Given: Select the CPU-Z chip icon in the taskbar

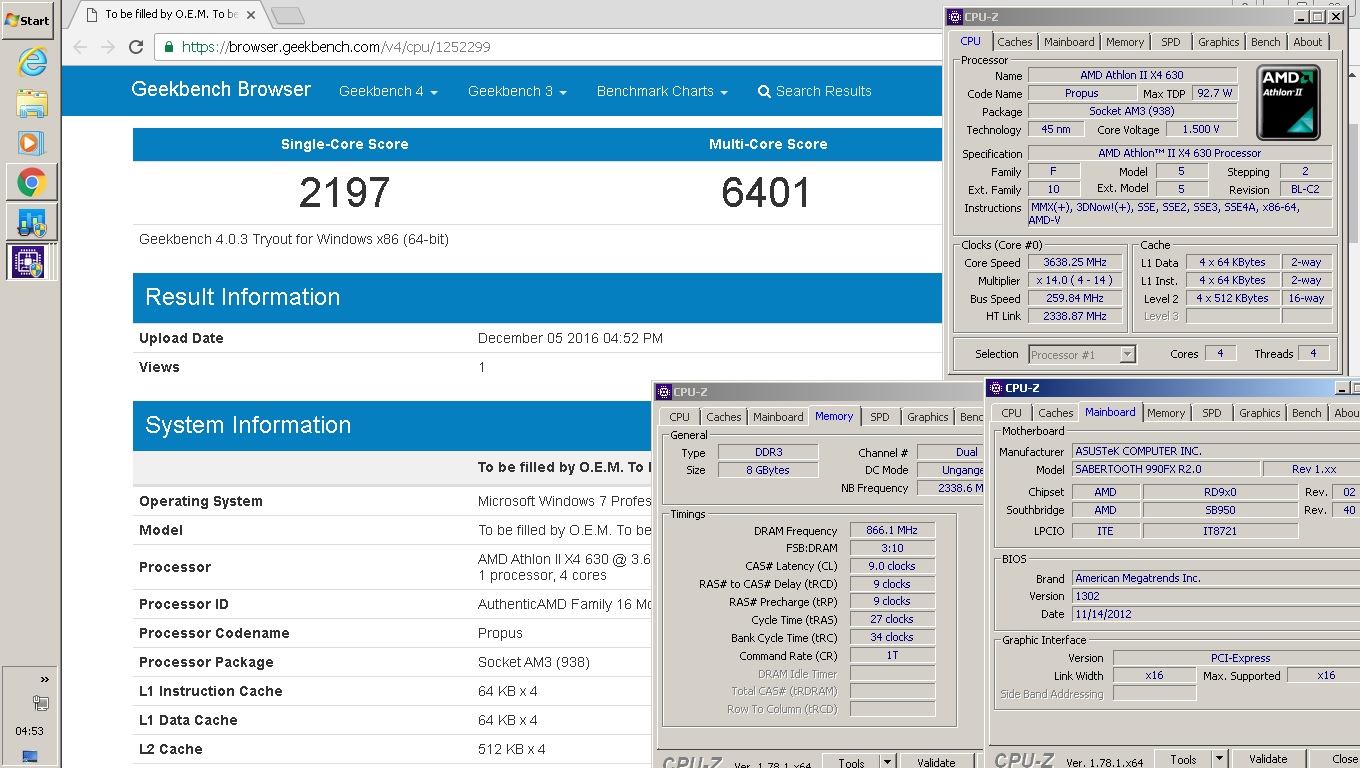Looking at the screenshot, I should (x=31, y=262).
